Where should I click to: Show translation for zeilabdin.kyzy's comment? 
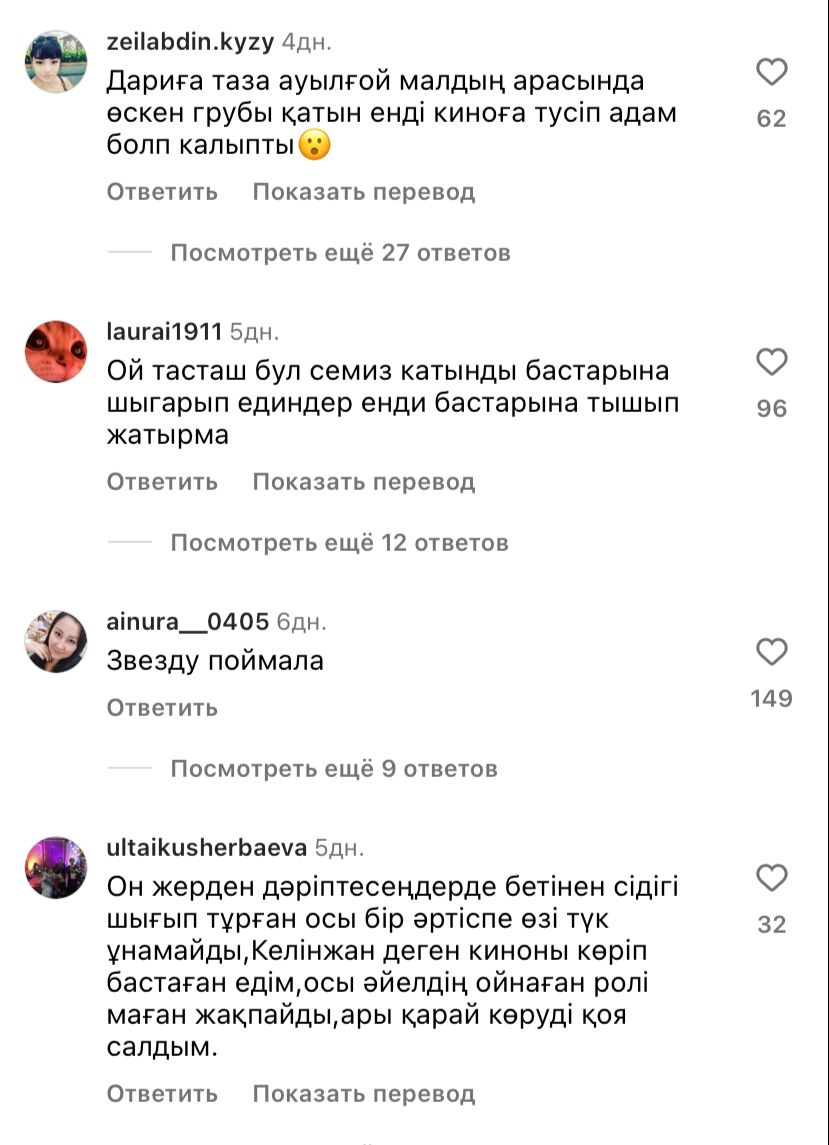pyautogui.click(x=364, y=192)
